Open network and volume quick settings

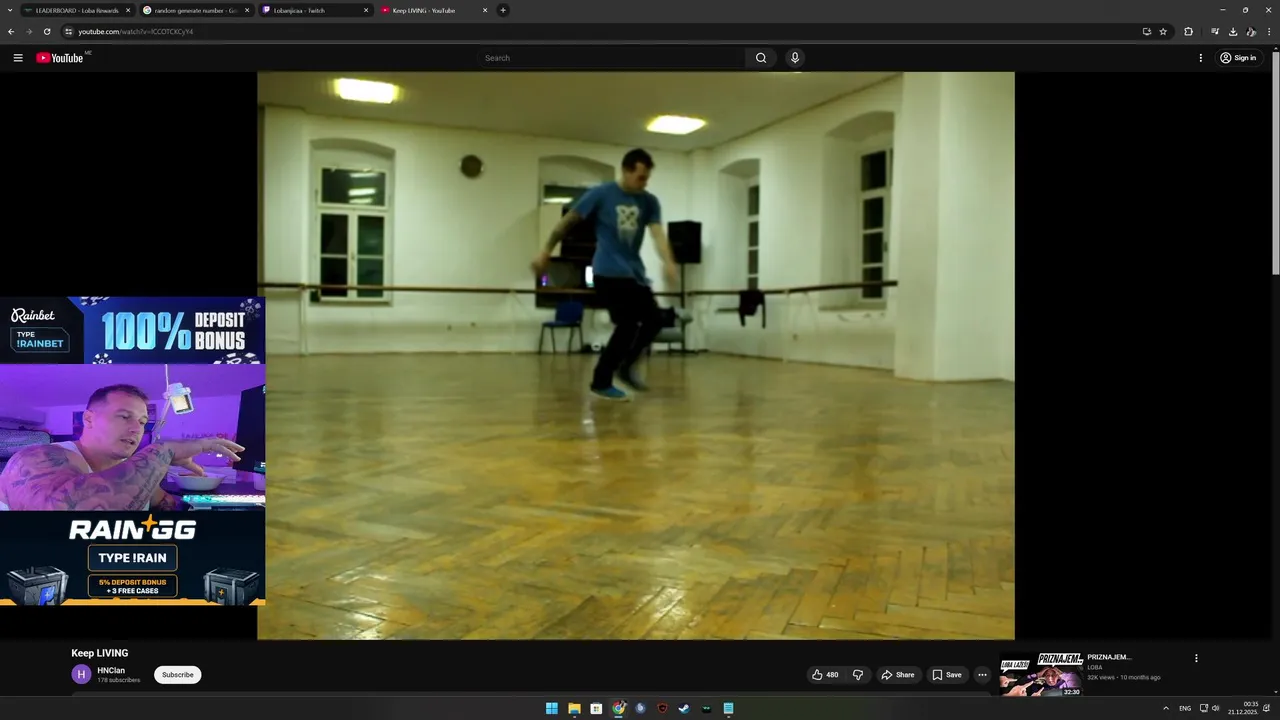click(1210, 708)
